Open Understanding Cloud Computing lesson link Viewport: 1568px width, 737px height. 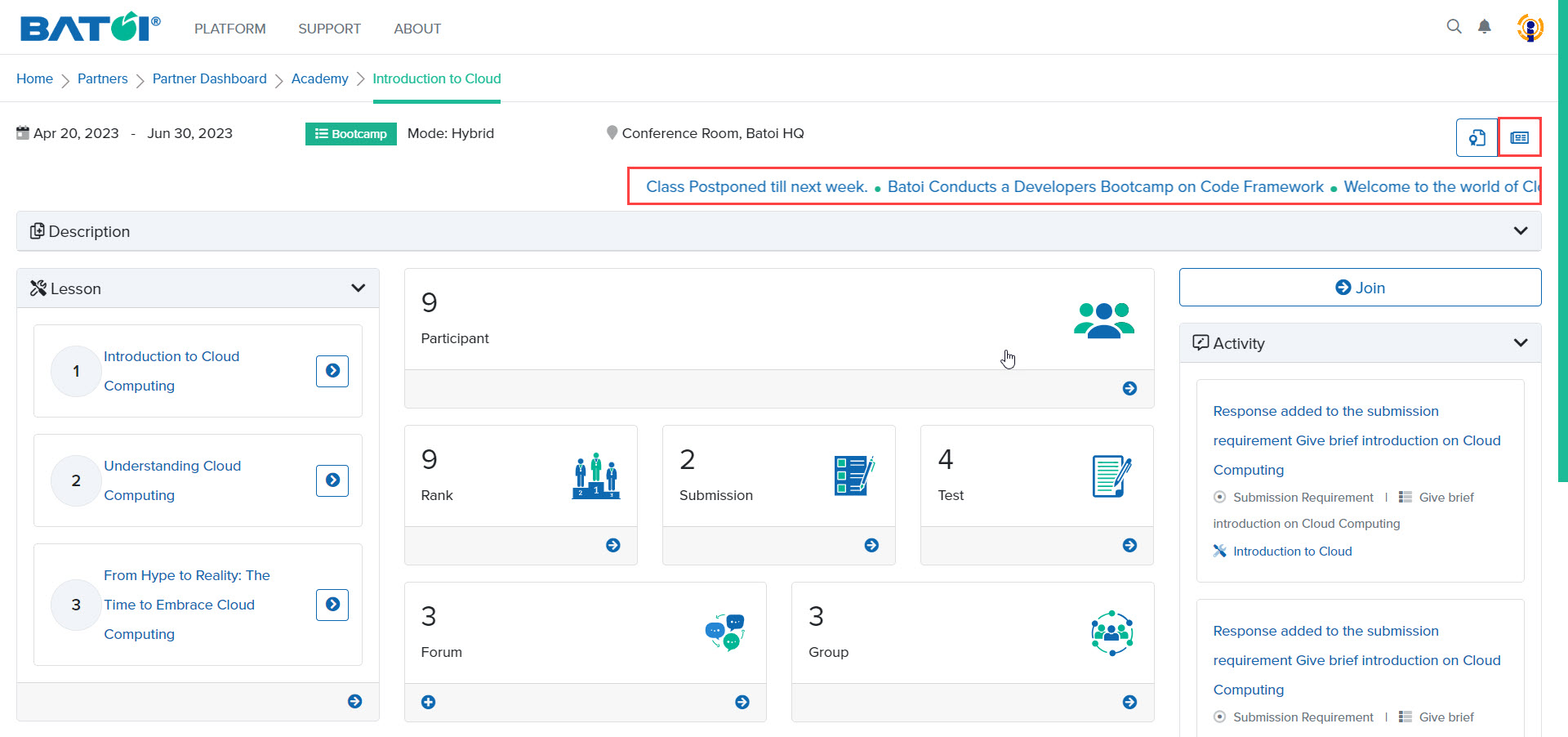pyautogui.click(x=172, y=480)
